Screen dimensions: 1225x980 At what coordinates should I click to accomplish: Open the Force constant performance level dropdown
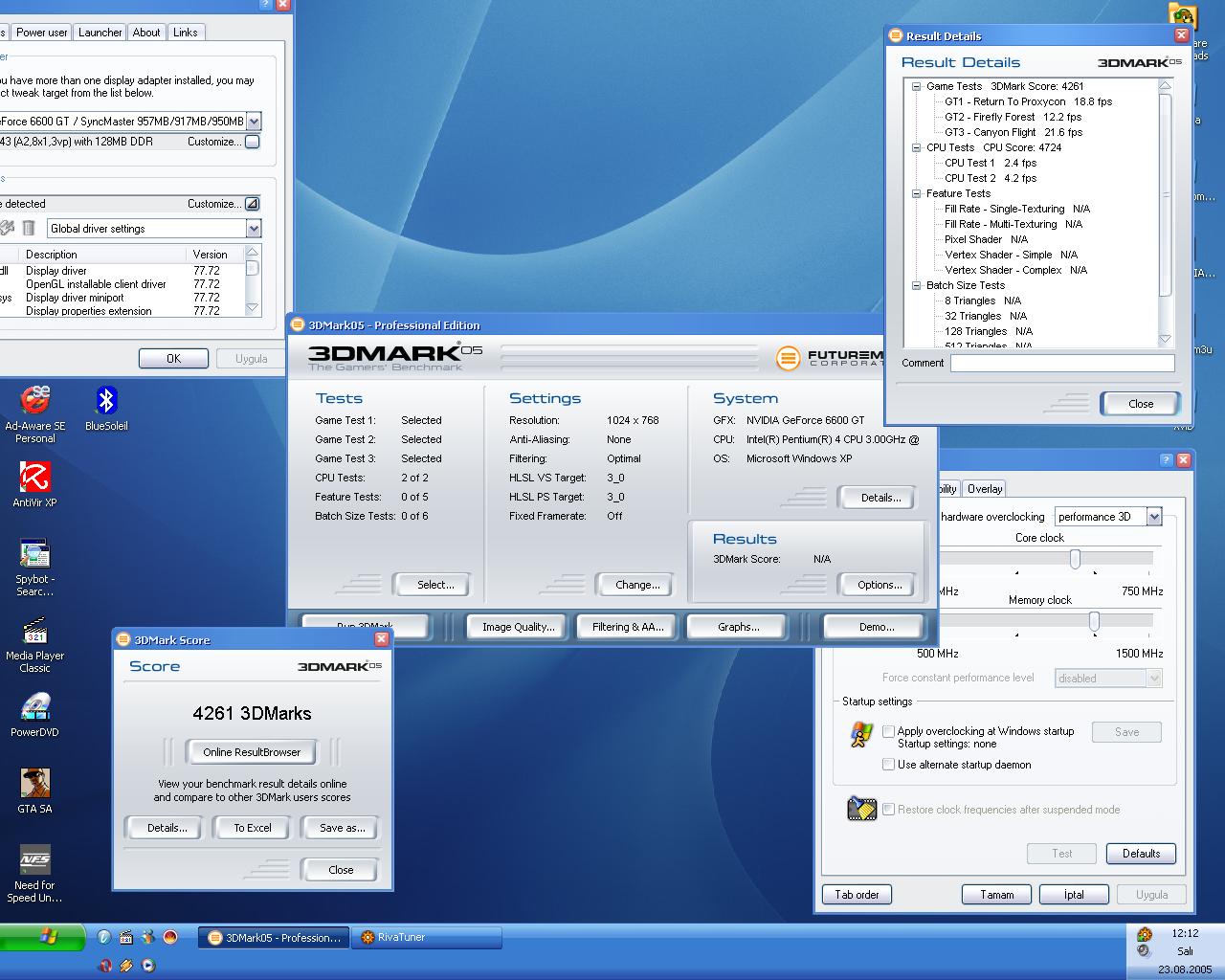1154,679
